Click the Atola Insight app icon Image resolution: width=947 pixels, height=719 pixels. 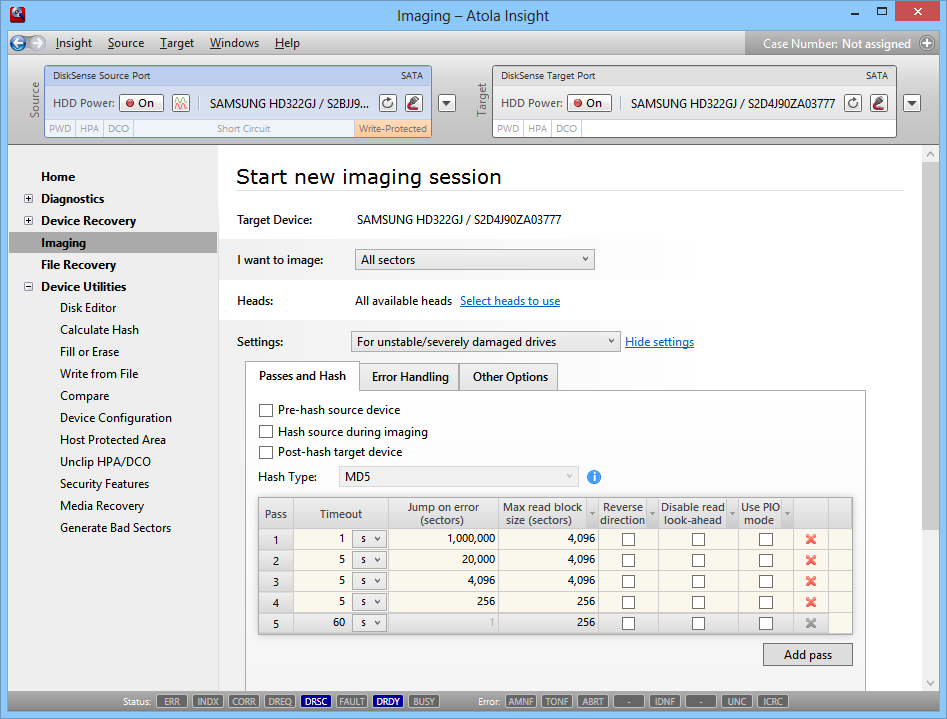(x=18, y=14)
